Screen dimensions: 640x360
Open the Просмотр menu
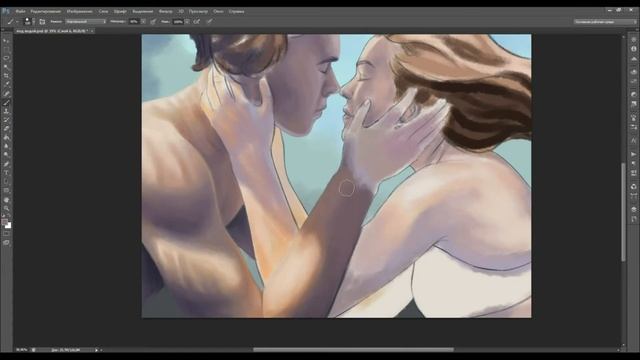198,11
